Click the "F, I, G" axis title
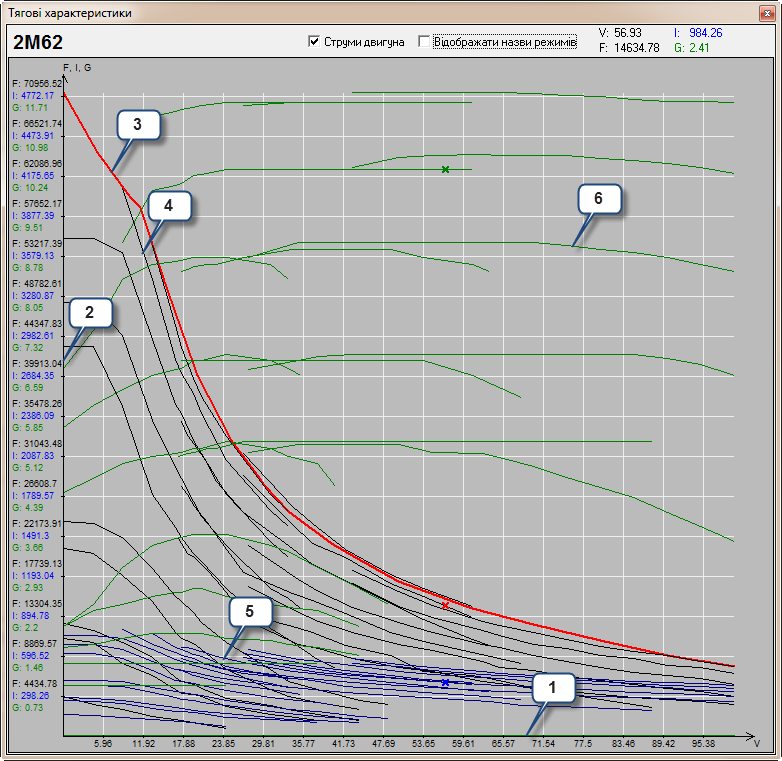The height and width of the screenshot is (761, 782). 77,67
